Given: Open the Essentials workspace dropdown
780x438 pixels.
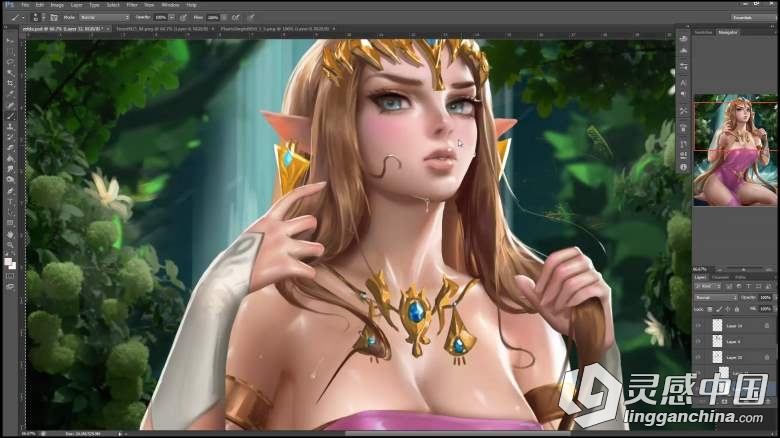Looking at the screenshot, I should pos(753,17).
